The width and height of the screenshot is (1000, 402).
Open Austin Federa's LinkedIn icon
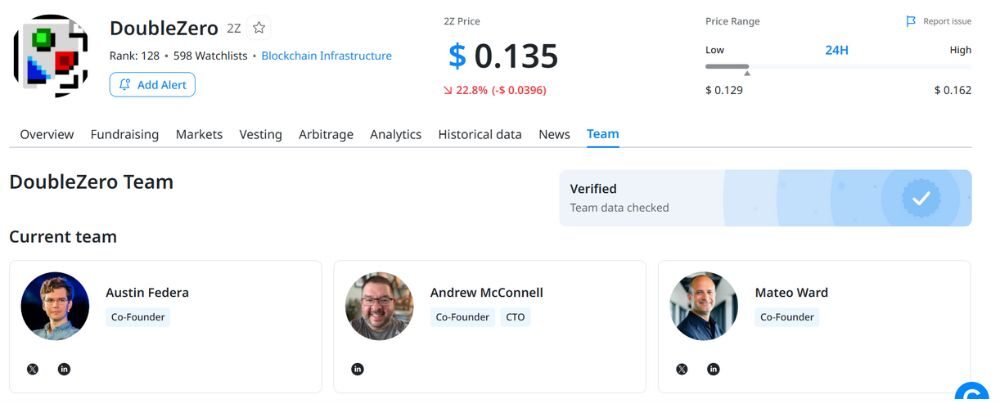(x=64, y=369)
